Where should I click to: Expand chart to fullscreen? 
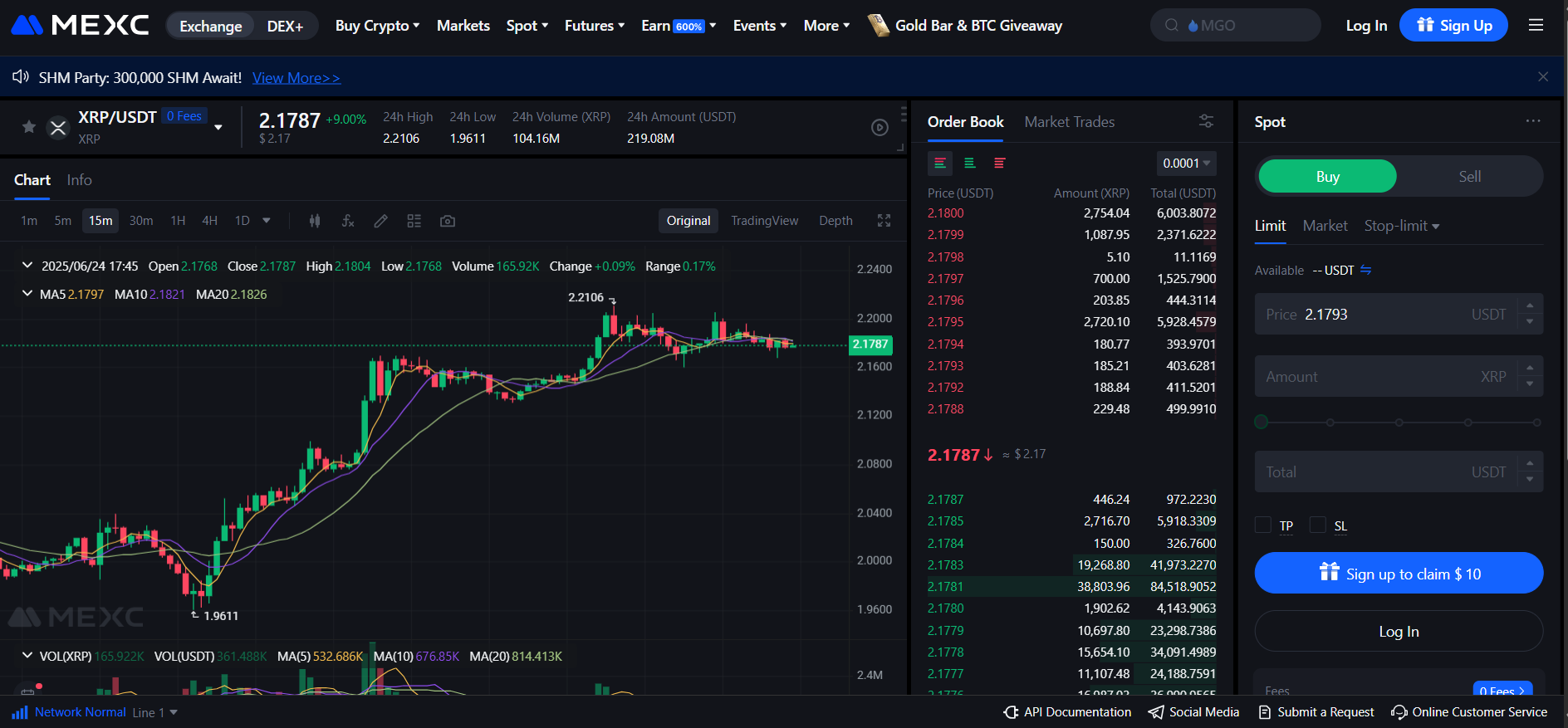coord(884,221)
